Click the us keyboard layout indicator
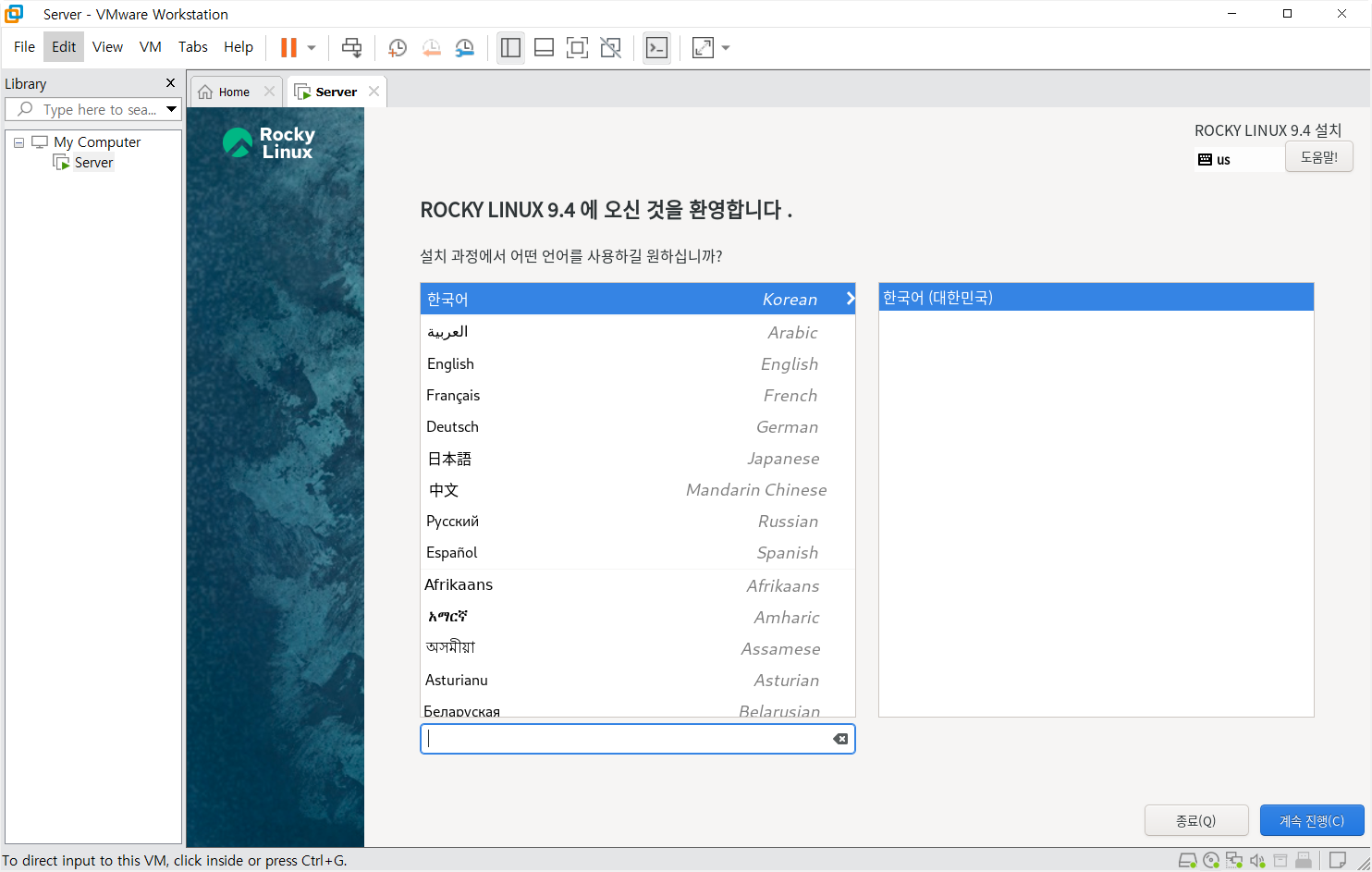This screenshot has height=872, width=1372. [1239, 160]
